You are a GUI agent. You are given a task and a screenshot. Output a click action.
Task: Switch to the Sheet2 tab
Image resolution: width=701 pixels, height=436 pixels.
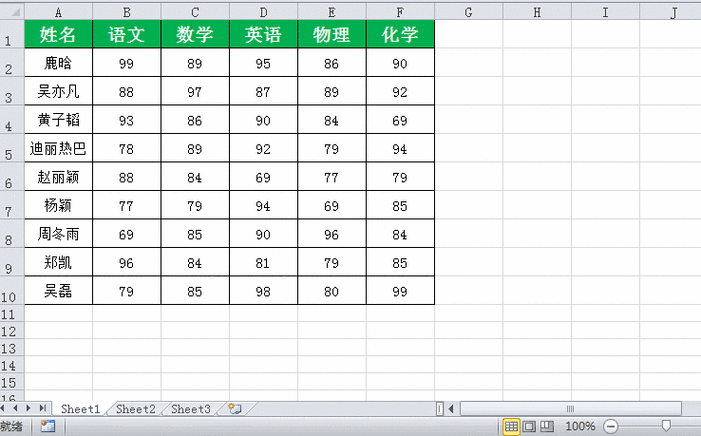click(x=135, y=409)
